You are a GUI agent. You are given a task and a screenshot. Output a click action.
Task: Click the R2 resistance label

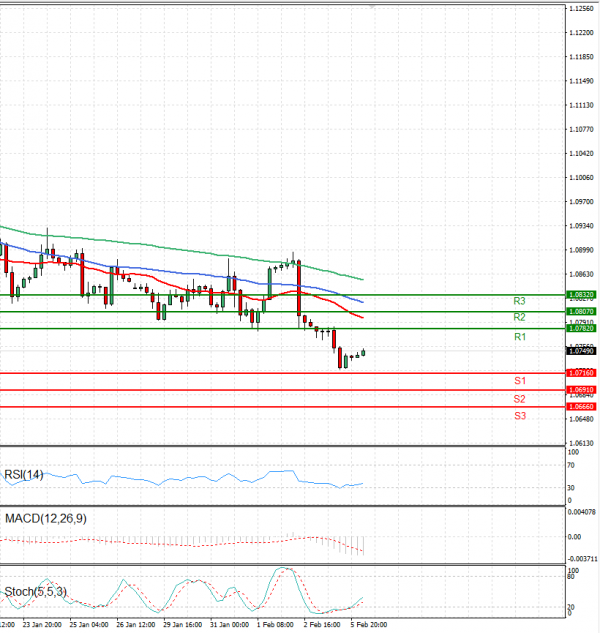click(x=519, y=317)
